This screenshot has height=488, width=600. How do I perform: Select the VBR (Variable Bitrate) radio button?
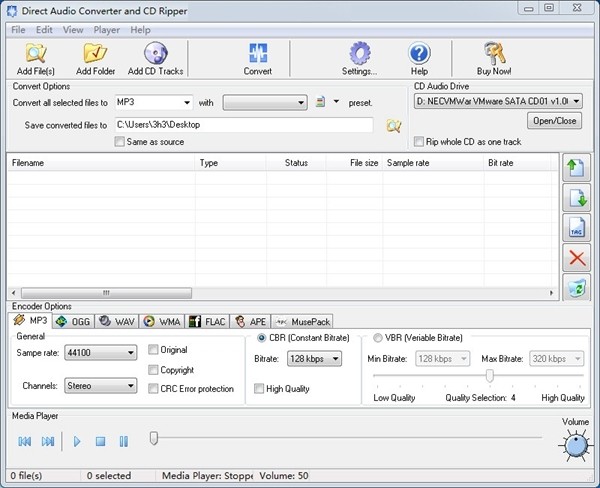click(379, 337)
